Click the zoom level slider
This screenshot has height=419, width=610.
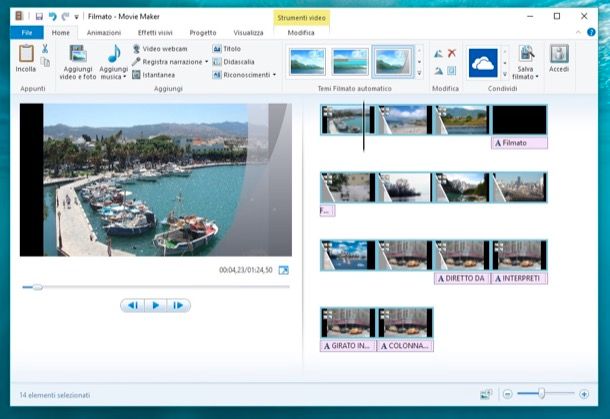(x=544, y=394)
